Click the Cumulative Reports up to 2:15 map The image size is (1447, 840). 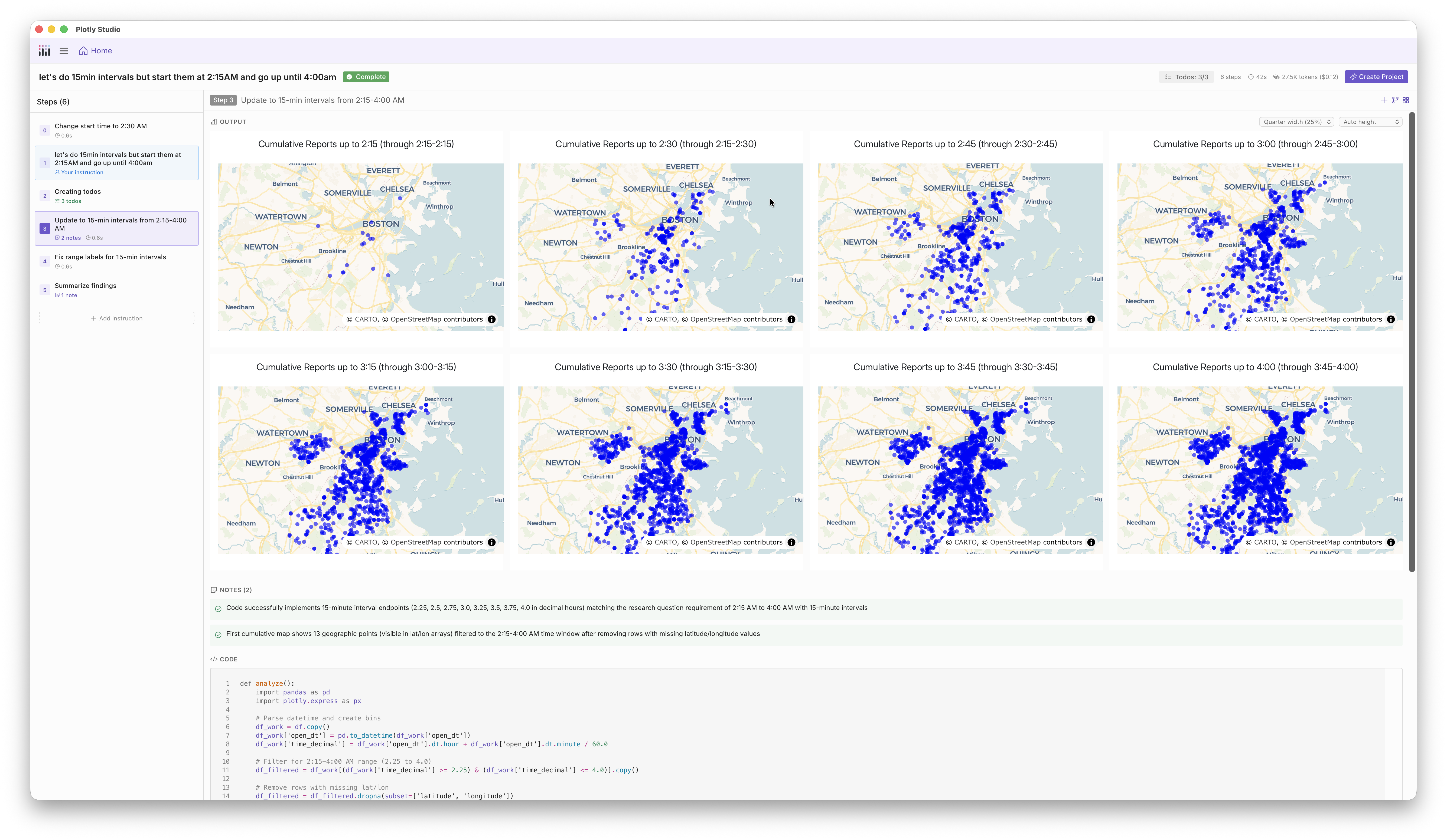(x=361, y=247)
